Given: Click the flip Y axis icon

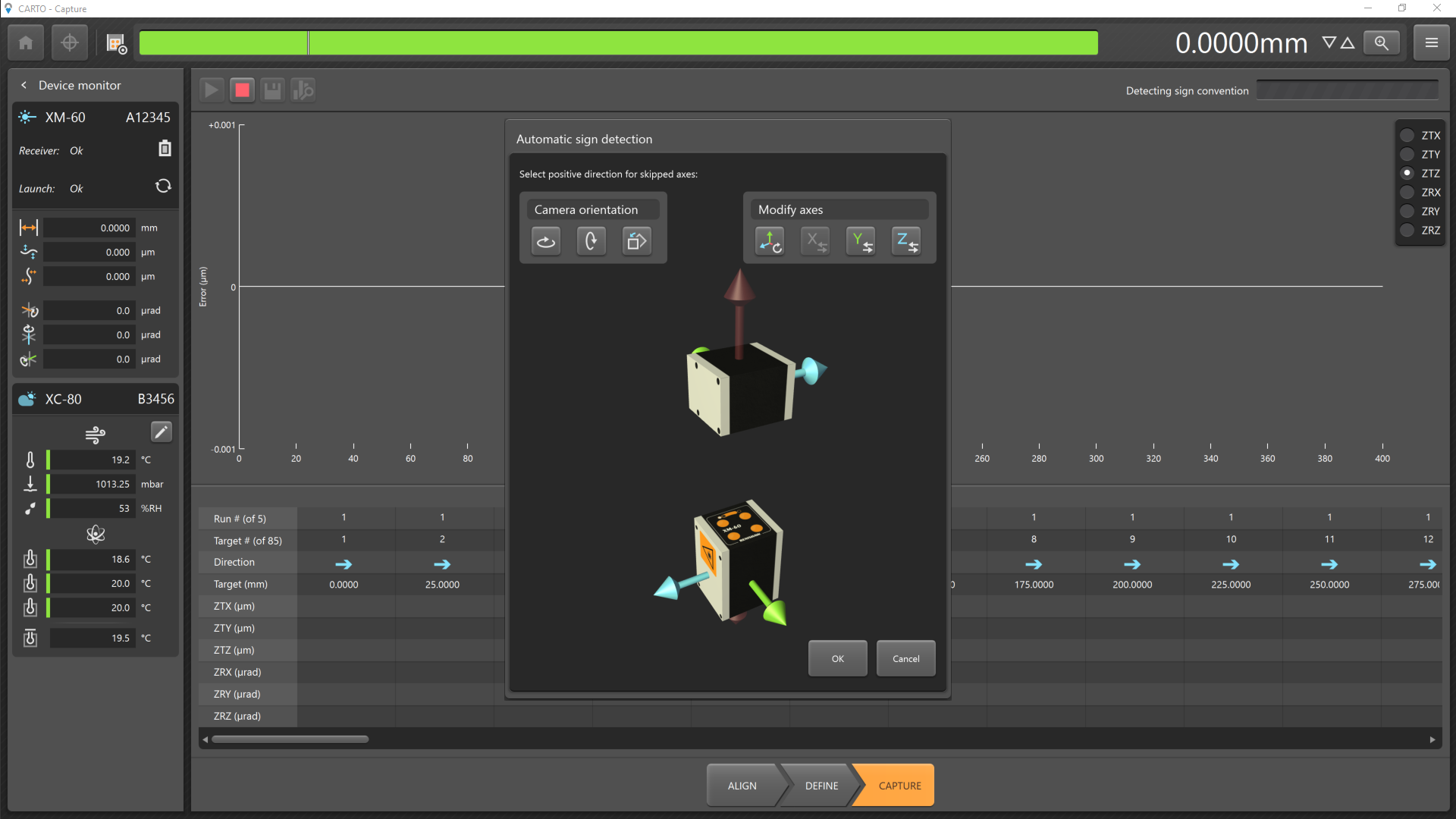Looking at the screenshot, I should 861,242.
